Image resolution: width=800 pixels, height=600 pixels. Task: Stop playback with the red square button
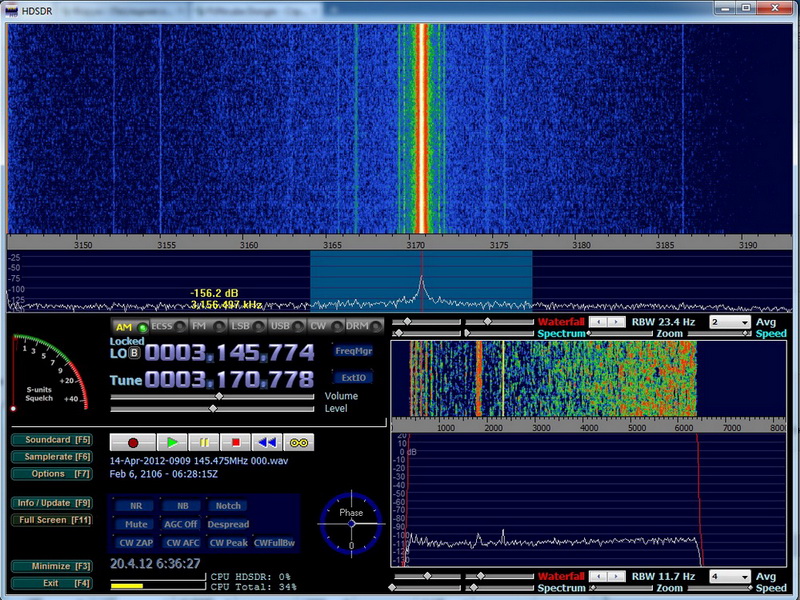coord(235,442)
